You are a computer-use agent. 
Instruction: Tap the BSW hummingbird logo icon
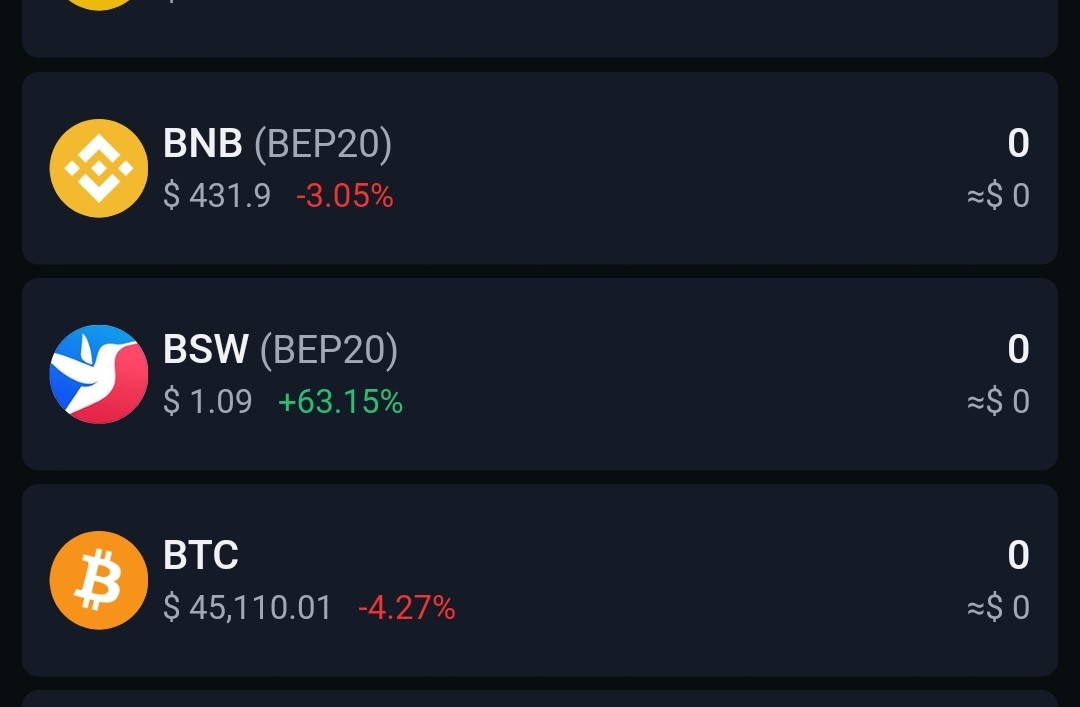[x=98, y=374]
